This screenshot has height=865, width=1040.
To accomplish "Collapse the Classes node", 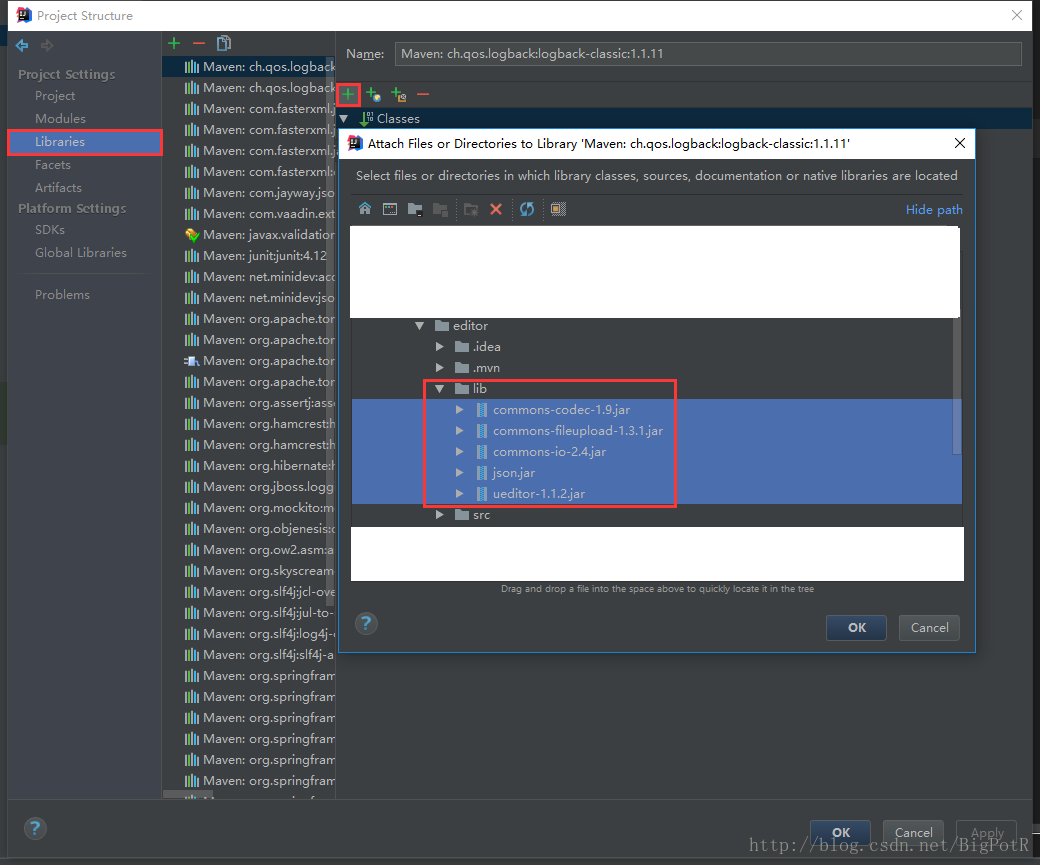I will click(344, 119).
